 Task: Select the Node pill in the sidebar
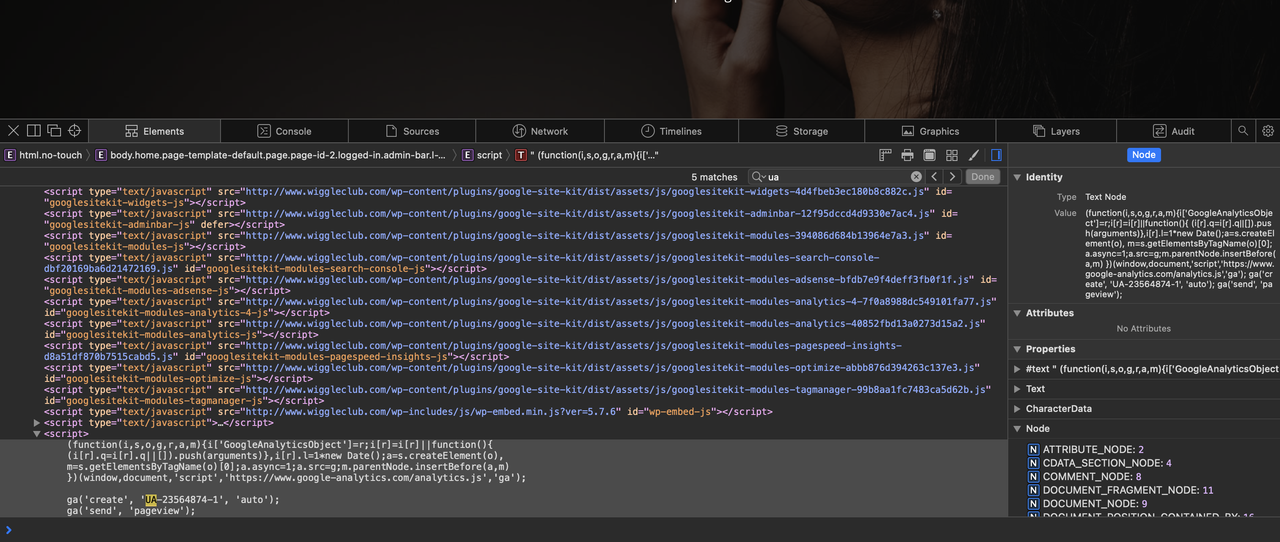tap(1143, 155)
